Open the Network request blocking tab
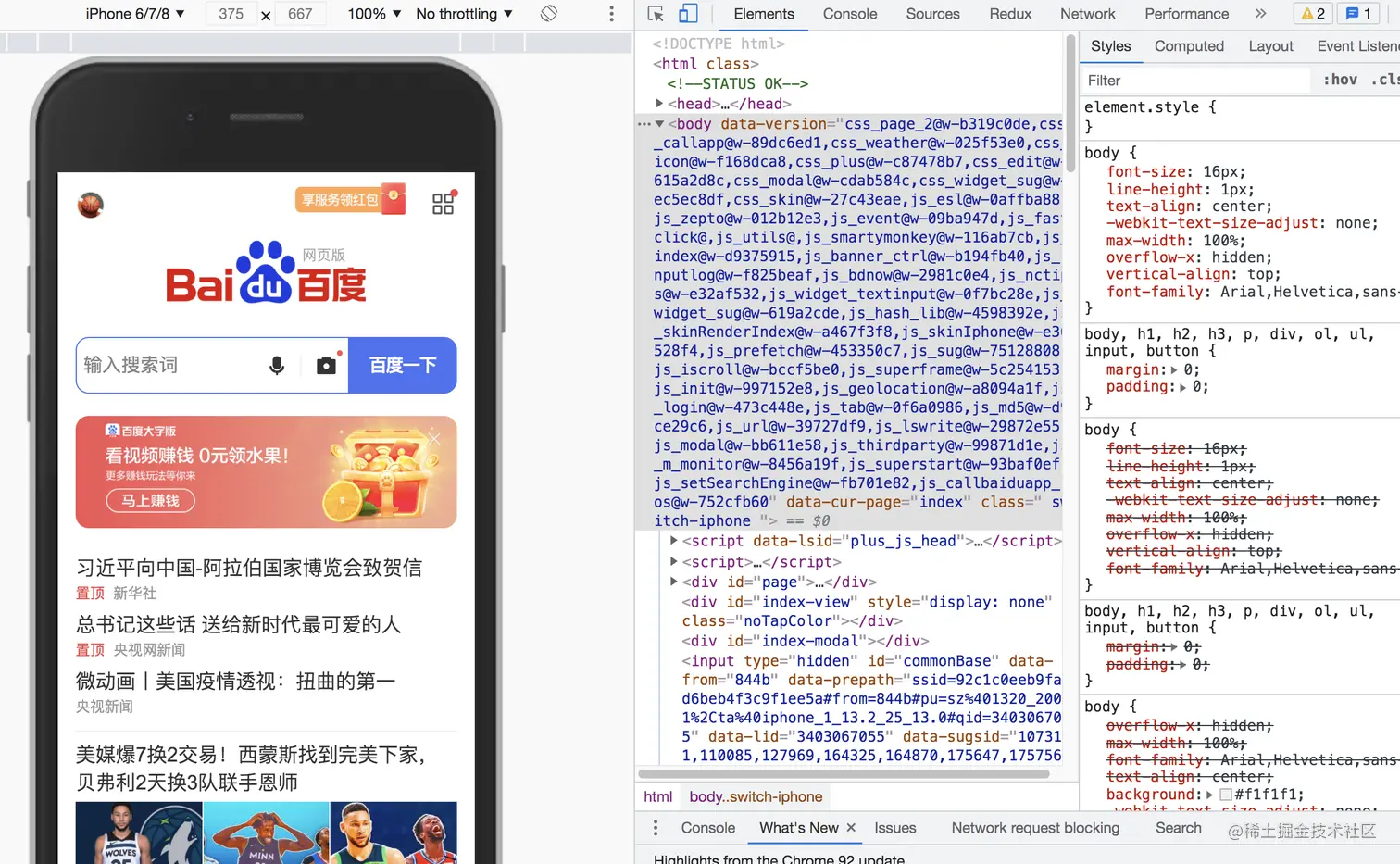The image size is (1400, 864). [1035, 828]
